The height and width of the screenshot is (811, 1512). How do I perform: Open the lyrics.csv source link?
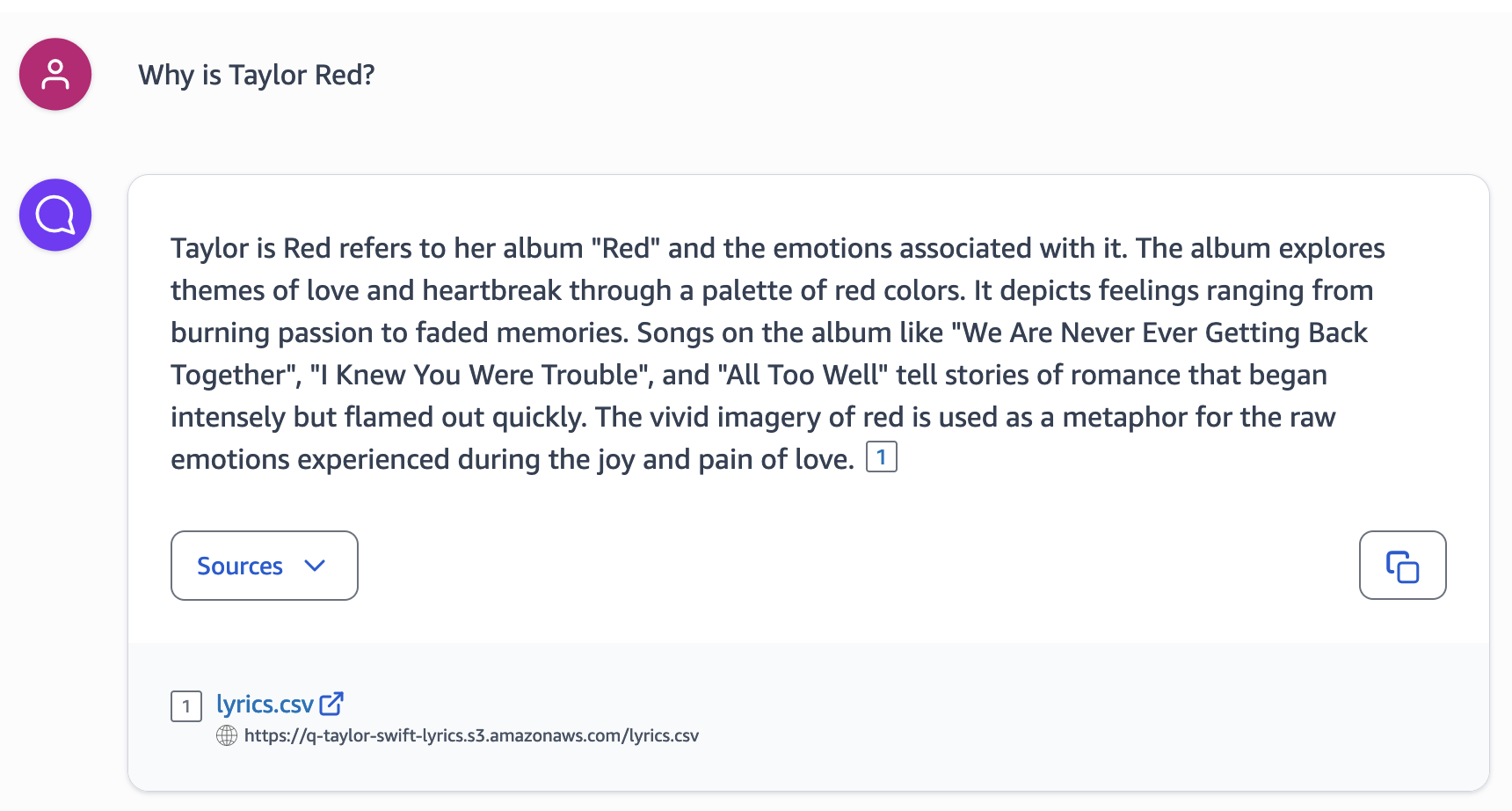tap(265, 704)
